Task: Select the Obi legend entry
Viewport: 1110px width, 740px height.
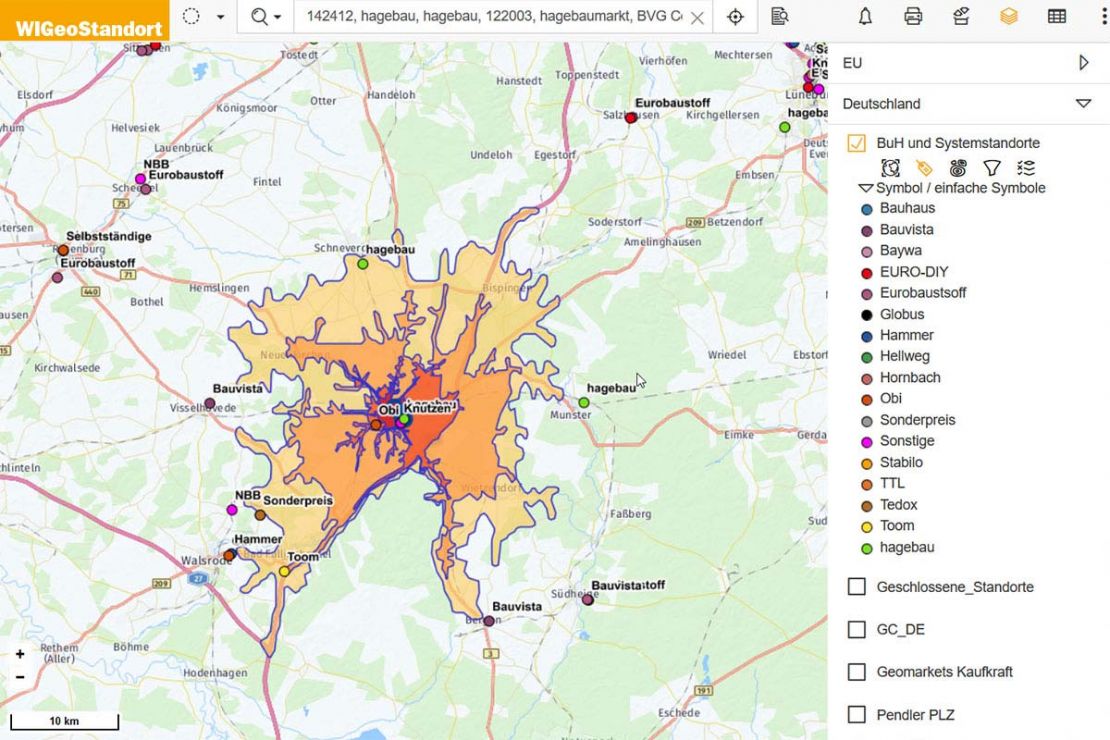Action: click(x=891, y=398)
